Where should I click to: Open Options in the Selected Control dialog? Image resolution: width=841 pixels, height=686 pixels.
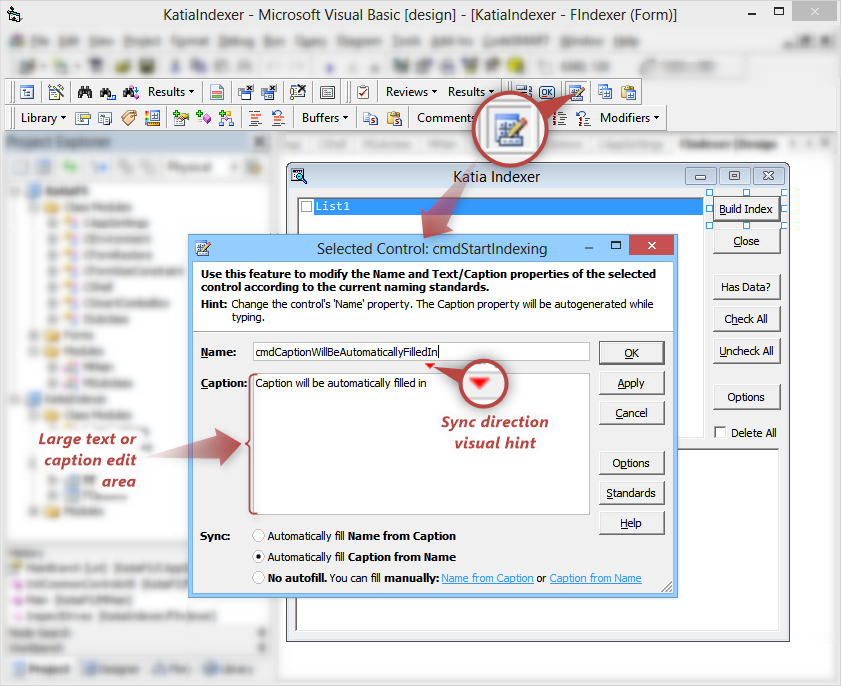pyautogui.click(x=631, y=463)
